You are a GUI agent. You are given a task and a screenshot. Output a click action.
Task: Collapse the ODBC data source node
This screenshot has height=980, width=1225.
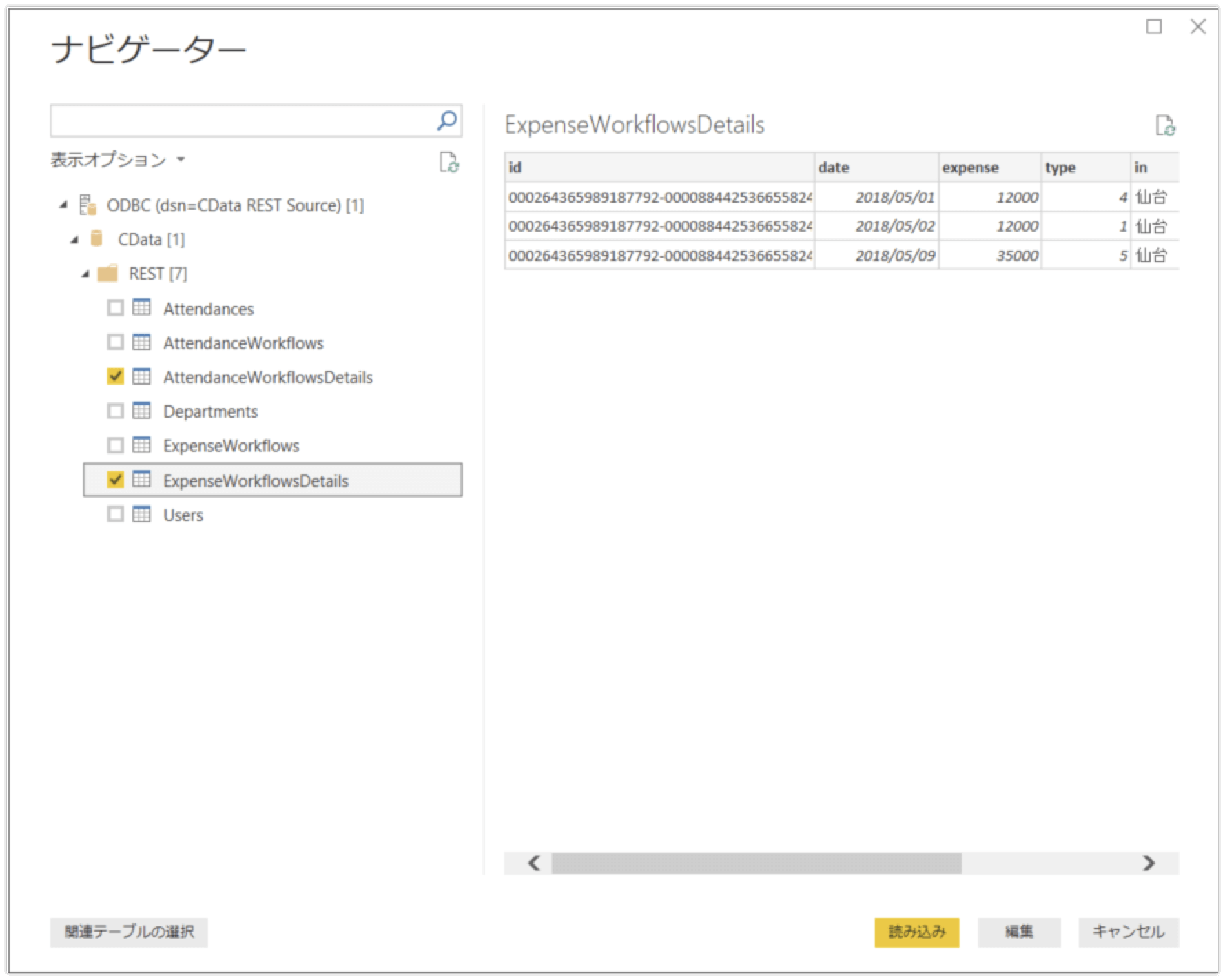click(63, 205)
